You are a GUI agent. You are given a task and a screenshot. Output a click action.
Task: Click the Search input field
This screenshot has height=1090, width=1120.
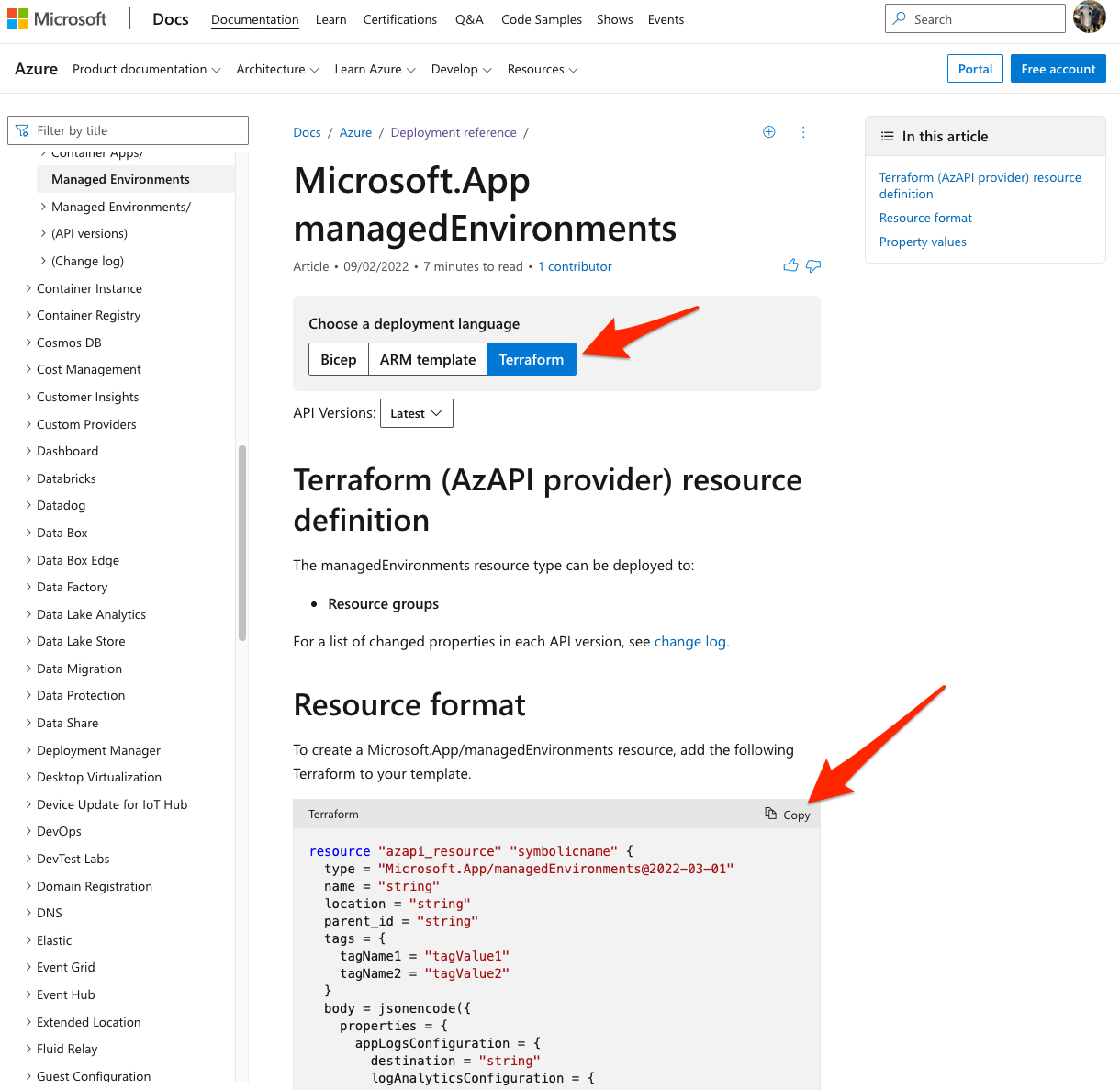[x=982, y=19]
